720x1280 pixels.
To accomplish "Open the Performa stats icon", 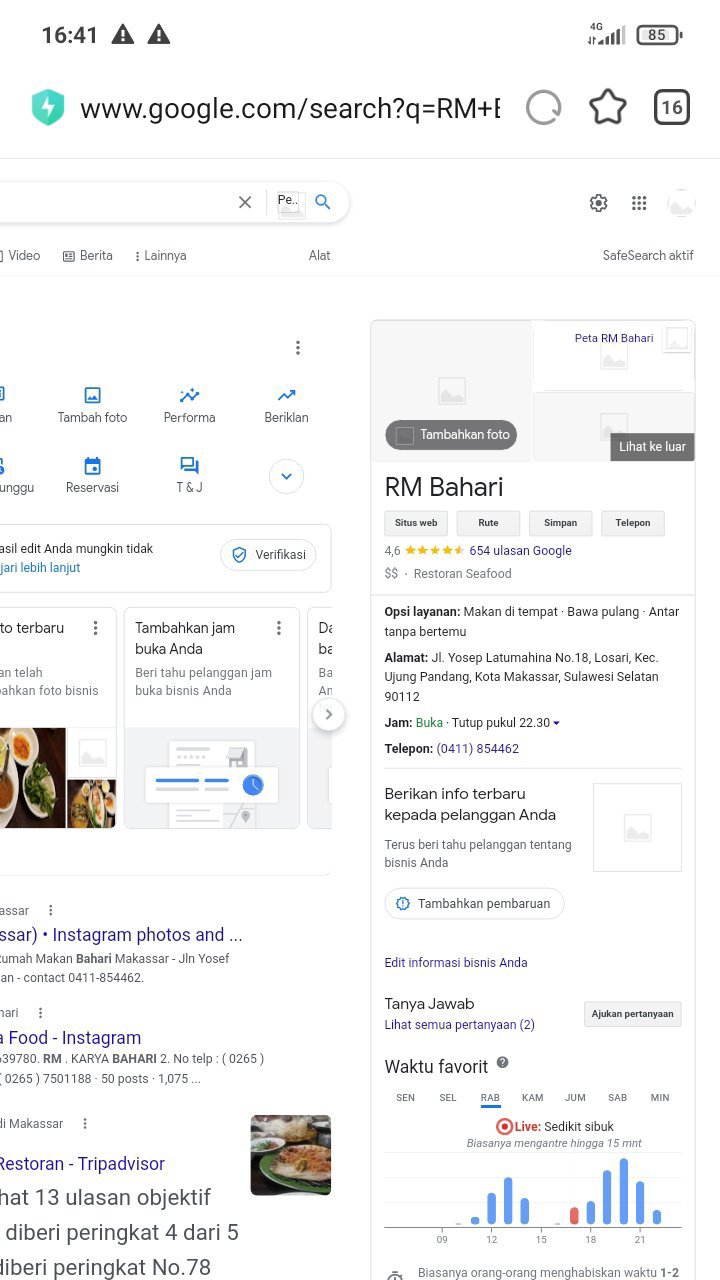I will coord(189,395).
